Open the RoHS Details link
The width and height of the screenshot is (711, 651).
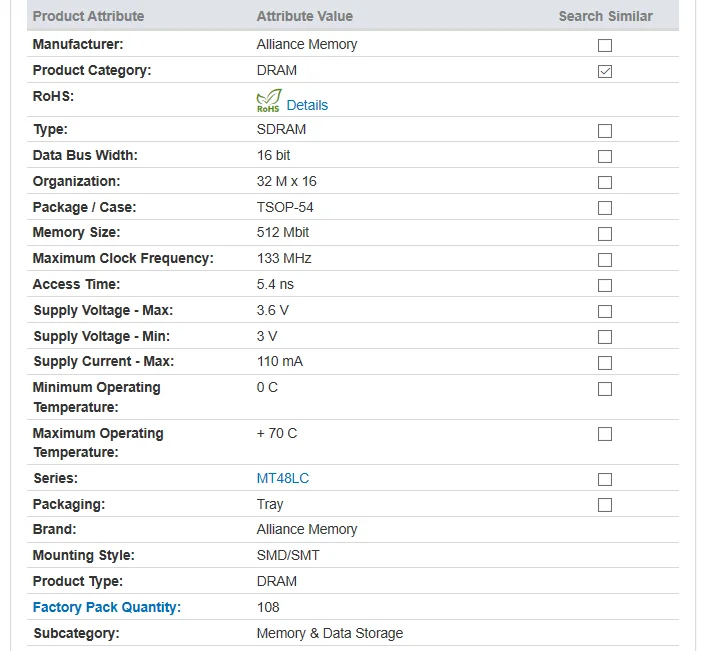(307, 105)
